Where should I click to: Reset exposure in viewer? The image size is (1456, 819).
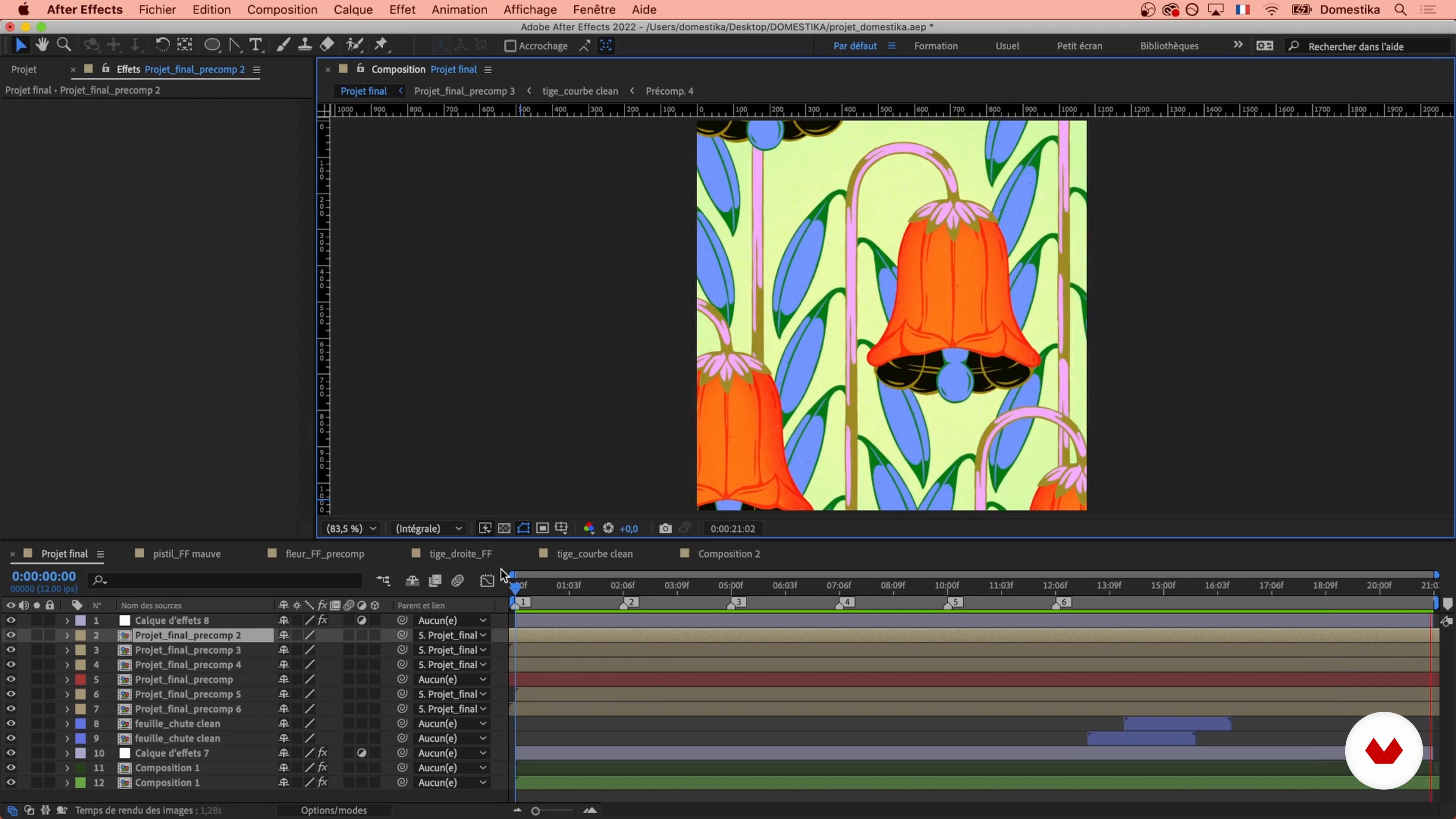pos(608,529)
